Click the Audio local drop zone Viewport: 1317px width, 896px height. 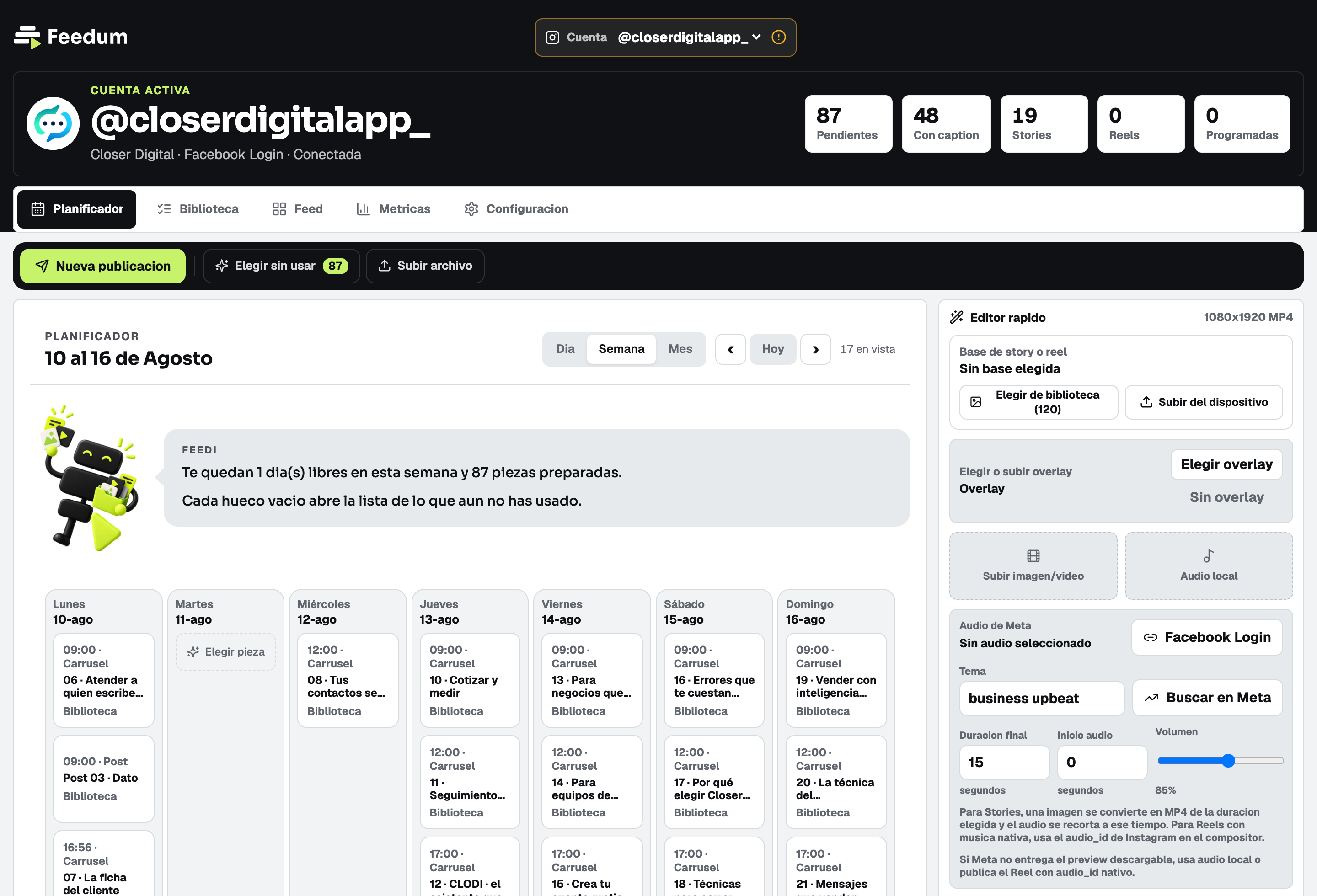pos(1209,566)
